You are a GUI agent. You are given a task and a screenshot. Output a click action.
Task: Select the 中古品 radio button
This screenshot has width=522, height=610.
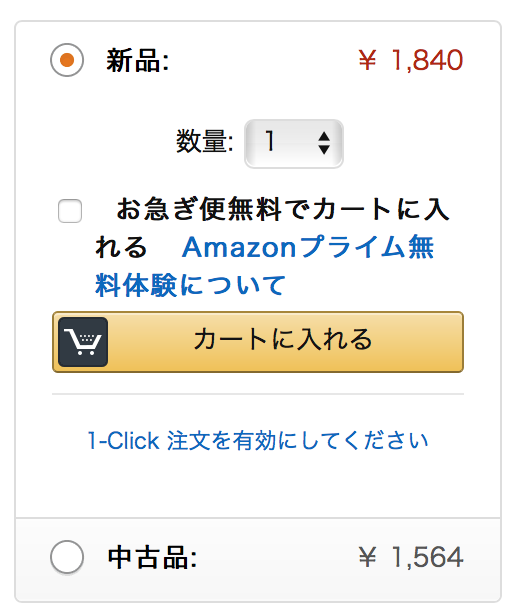coord(67,557)
